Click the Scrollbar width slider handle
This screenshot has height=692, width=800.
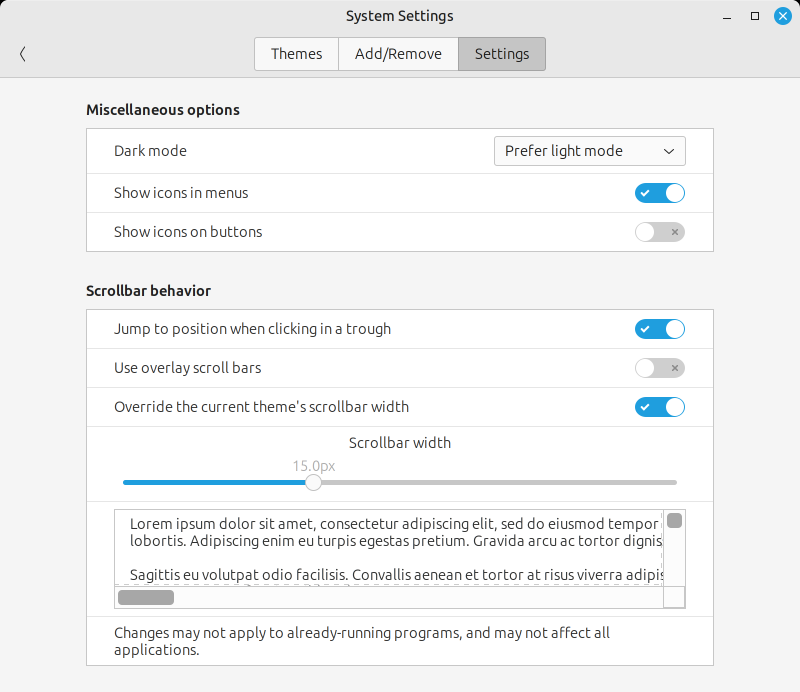pyautogui.click(x=313, y=482)
